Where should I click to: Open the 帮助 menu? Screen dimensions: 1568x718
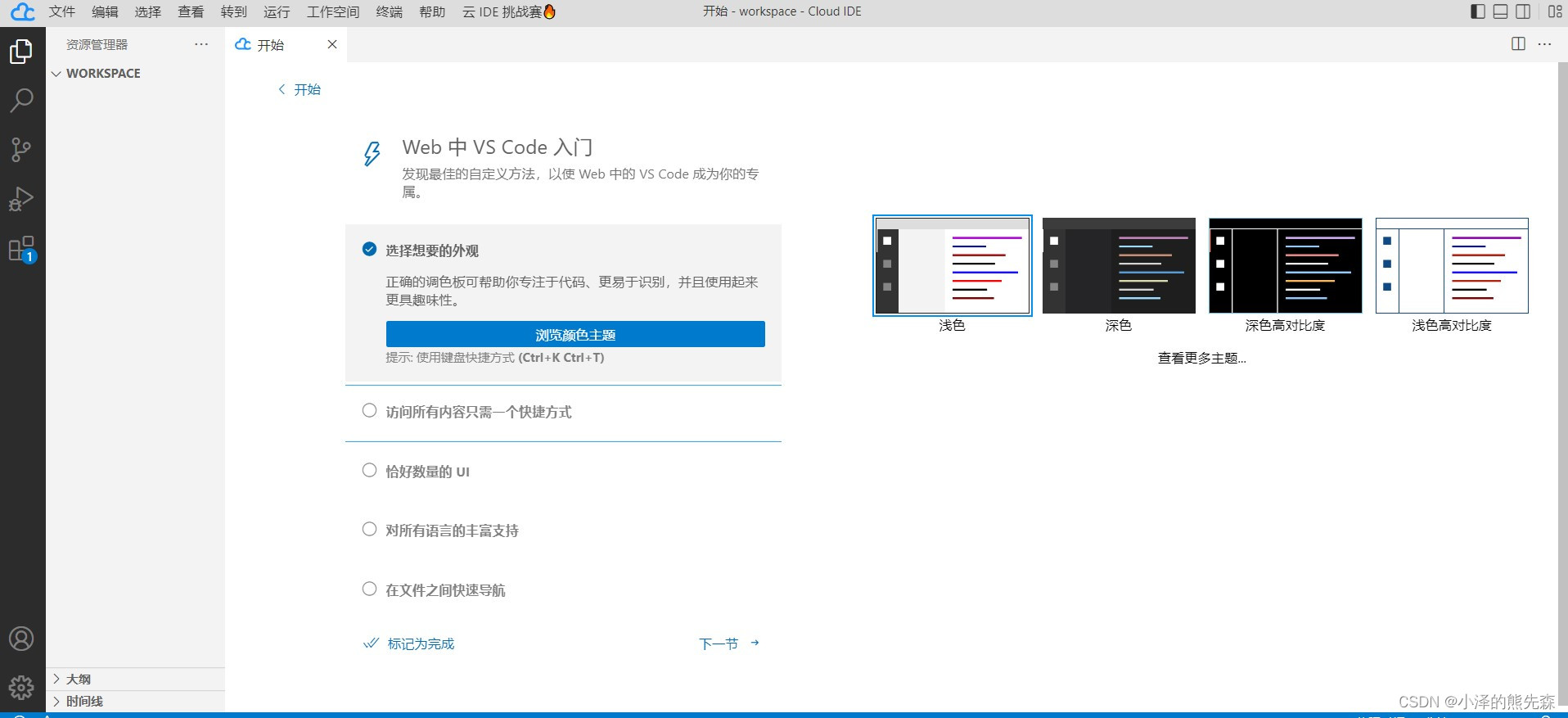432,11
